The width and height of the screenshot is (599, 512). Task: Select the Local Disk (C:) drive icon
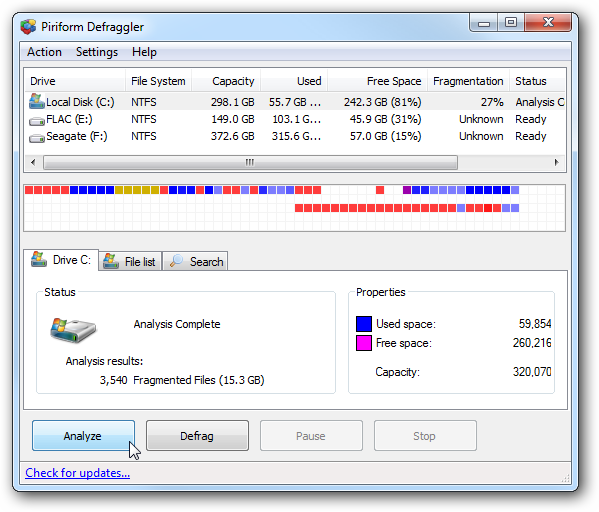tap(37, 101)
